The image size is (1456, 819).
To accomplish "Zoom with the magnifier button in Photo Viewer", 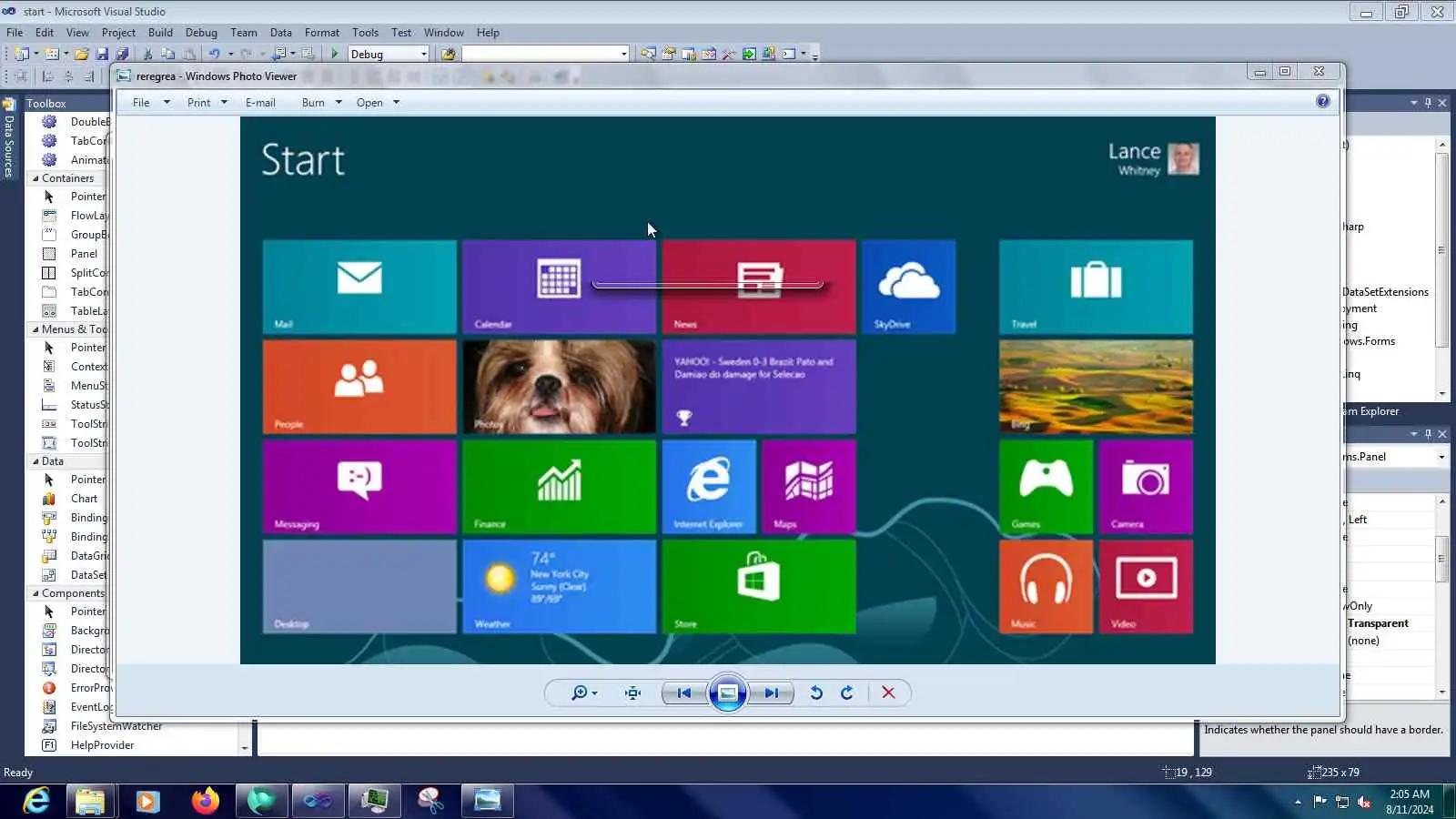I will [583, 693].
